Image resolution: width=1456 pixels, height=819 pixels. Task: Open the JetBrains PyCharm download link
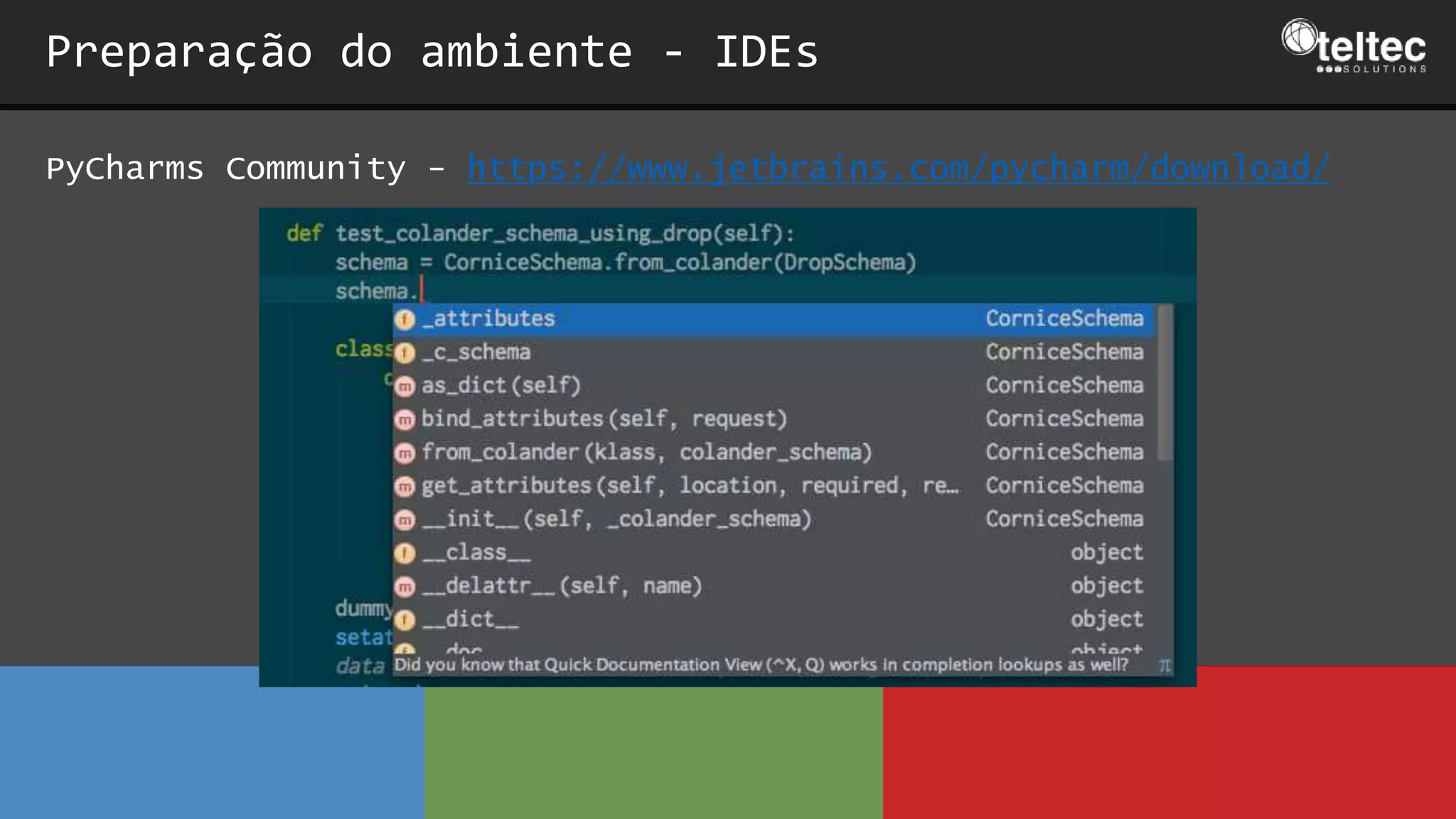[x=898, y=169]
